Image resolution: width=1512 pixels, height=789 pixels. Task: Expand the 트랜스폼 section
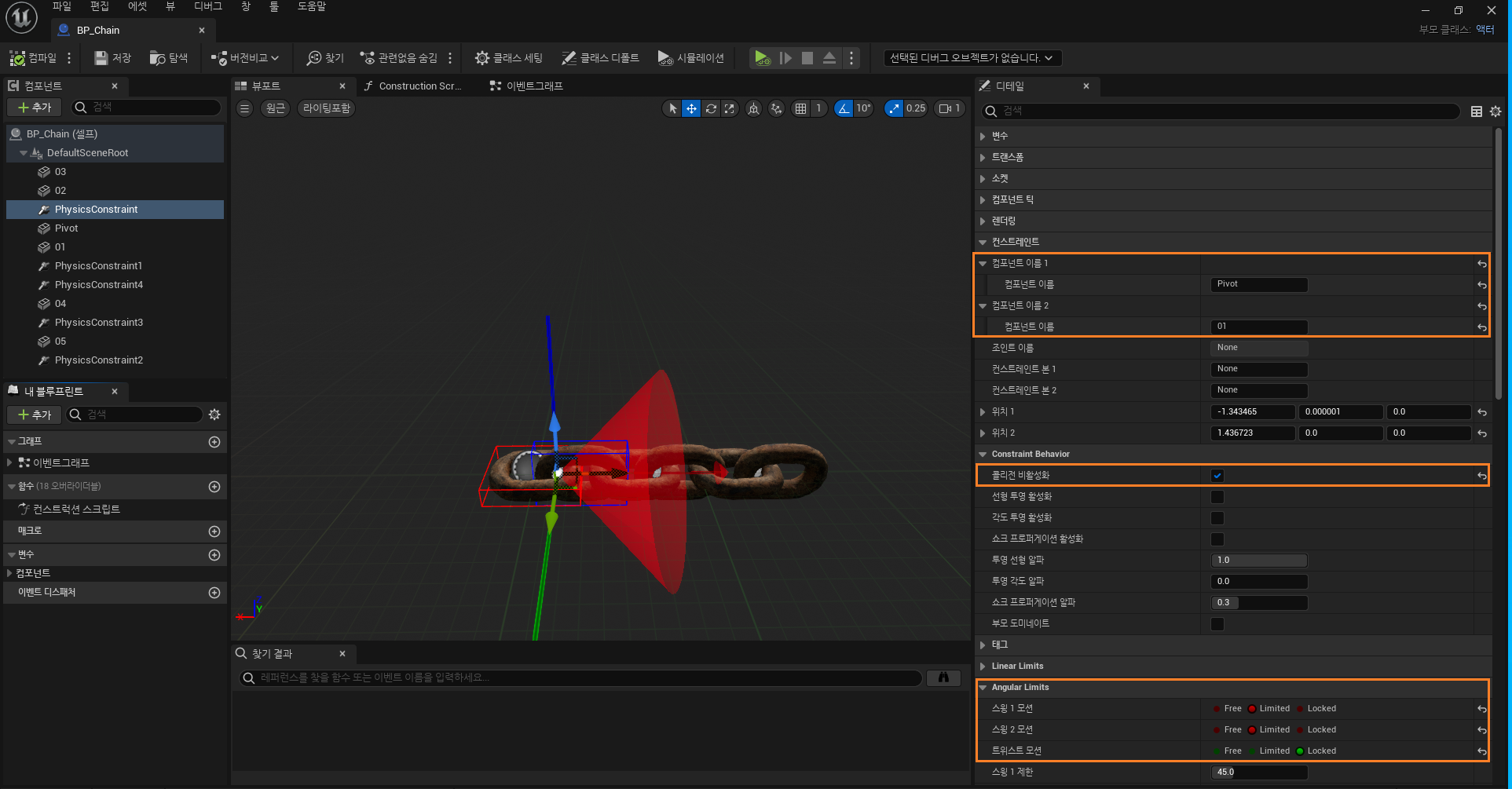983,158
